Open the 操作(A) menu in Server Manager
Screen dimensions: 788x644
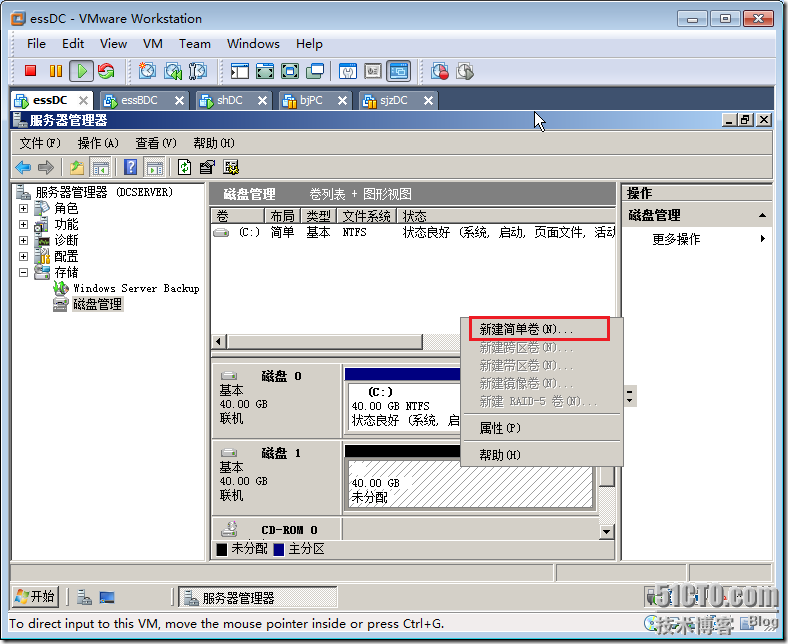pyautogui.click(x=98, y=143)
